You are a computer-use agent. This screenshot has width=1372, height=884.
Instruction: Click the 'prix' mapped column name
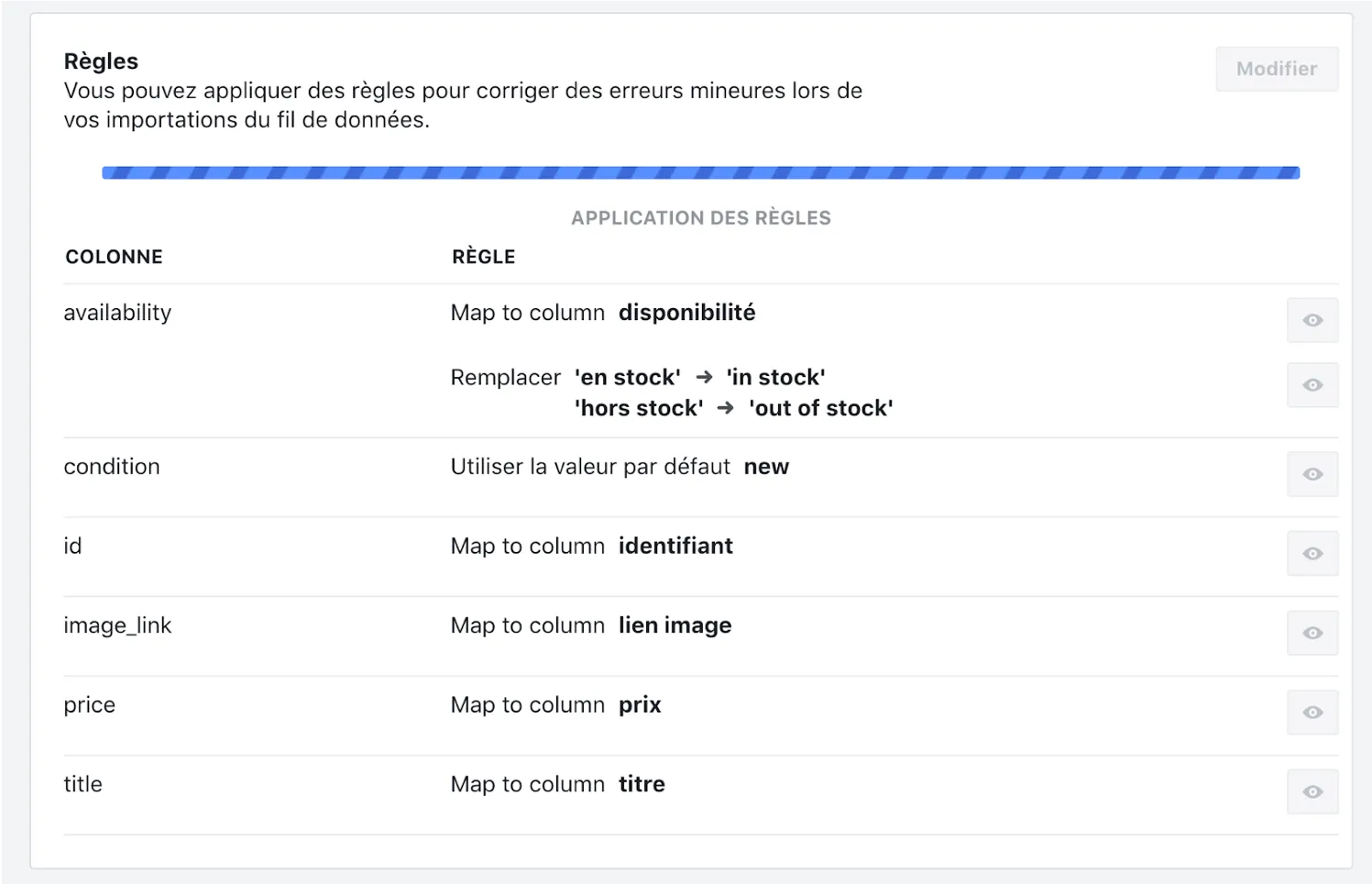(640, 705)
